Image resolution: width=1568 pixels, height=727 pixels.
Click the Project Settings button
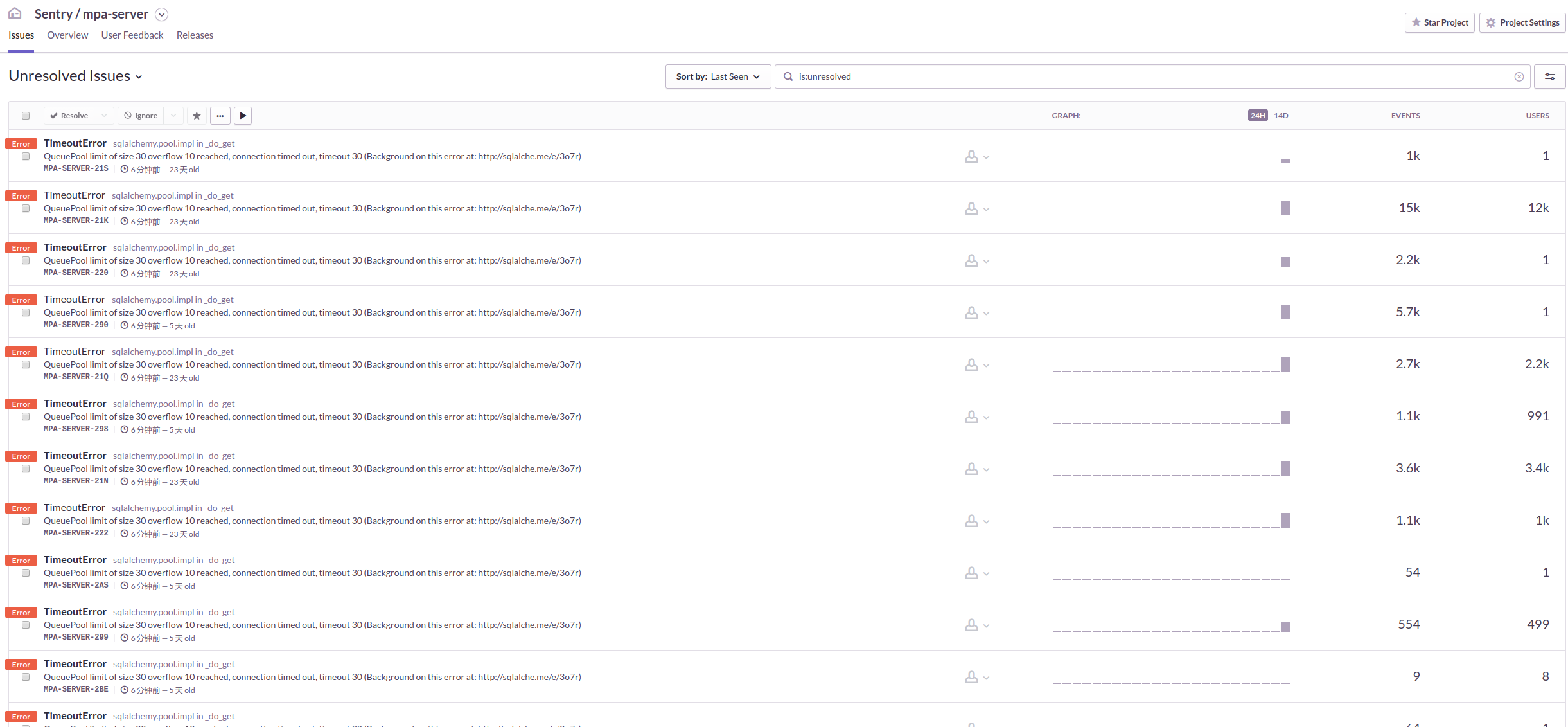1522,22
